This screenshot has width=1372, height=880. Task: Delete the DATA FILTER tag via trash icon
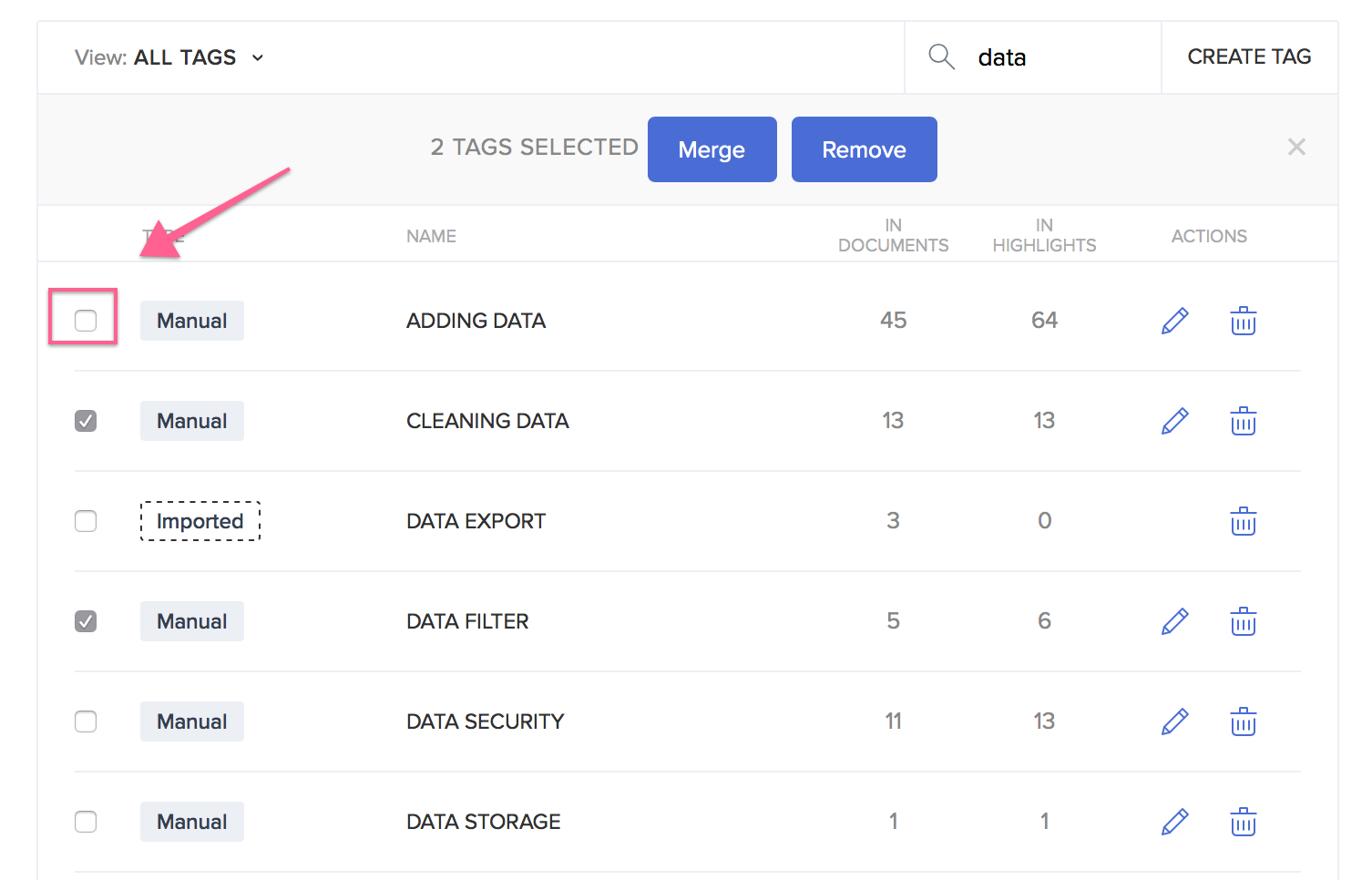tap(1244, 621)
